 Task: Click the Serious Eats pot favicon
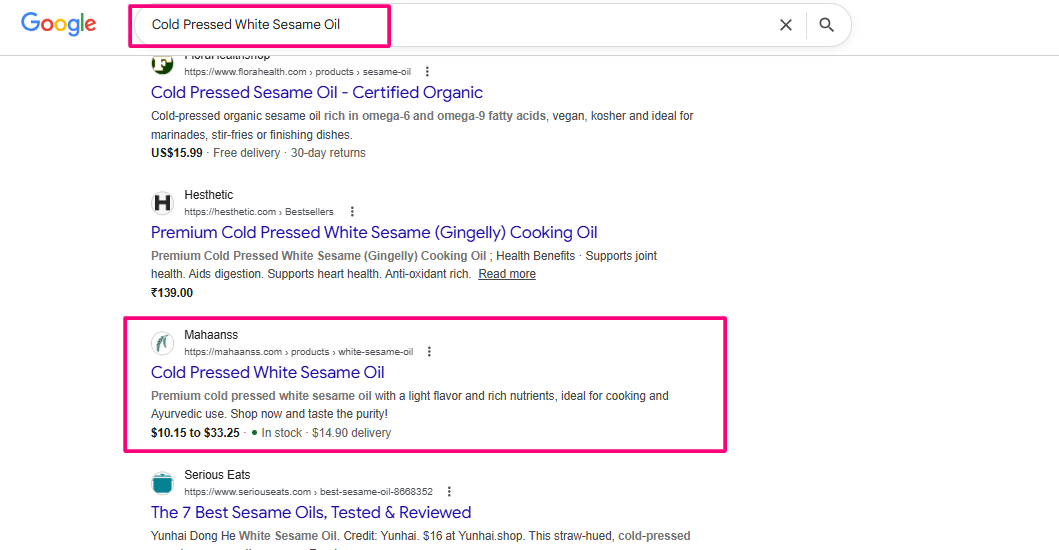click(x=162, y=482)
